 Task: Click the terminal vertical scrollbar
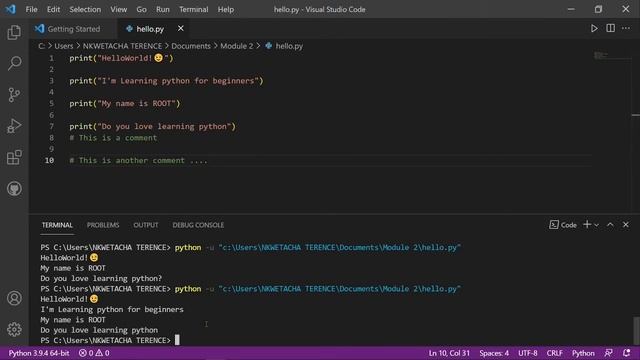coord(636,331)
